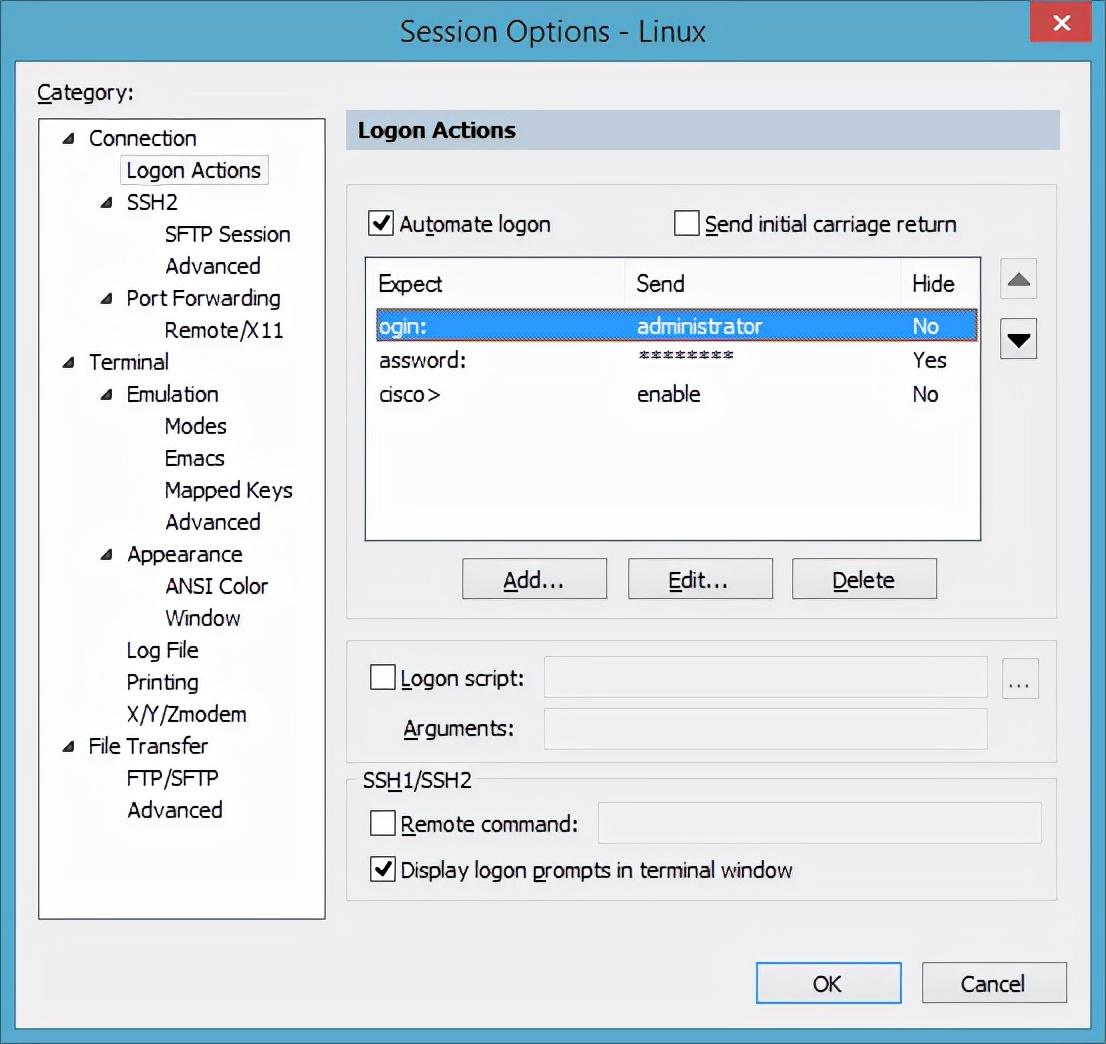Image resolution: width=1106 pixels, height=1044 pixels.
Task: Click the Send column header
Action: [x=762, y=284]
